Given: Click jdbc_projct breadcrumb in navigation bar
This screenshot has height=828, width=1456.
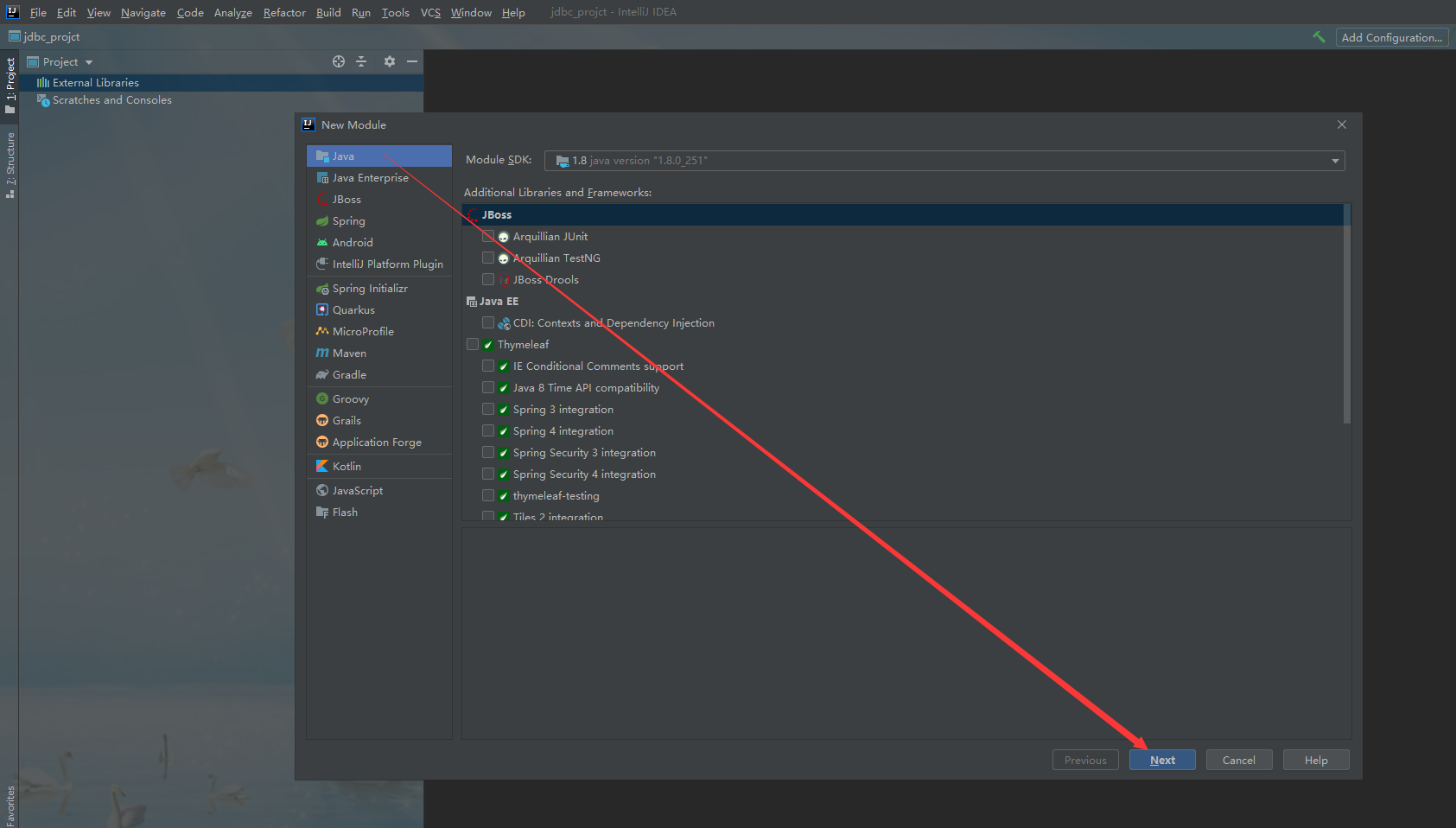Looking at the screenshot, I should [x=44, y=36].
